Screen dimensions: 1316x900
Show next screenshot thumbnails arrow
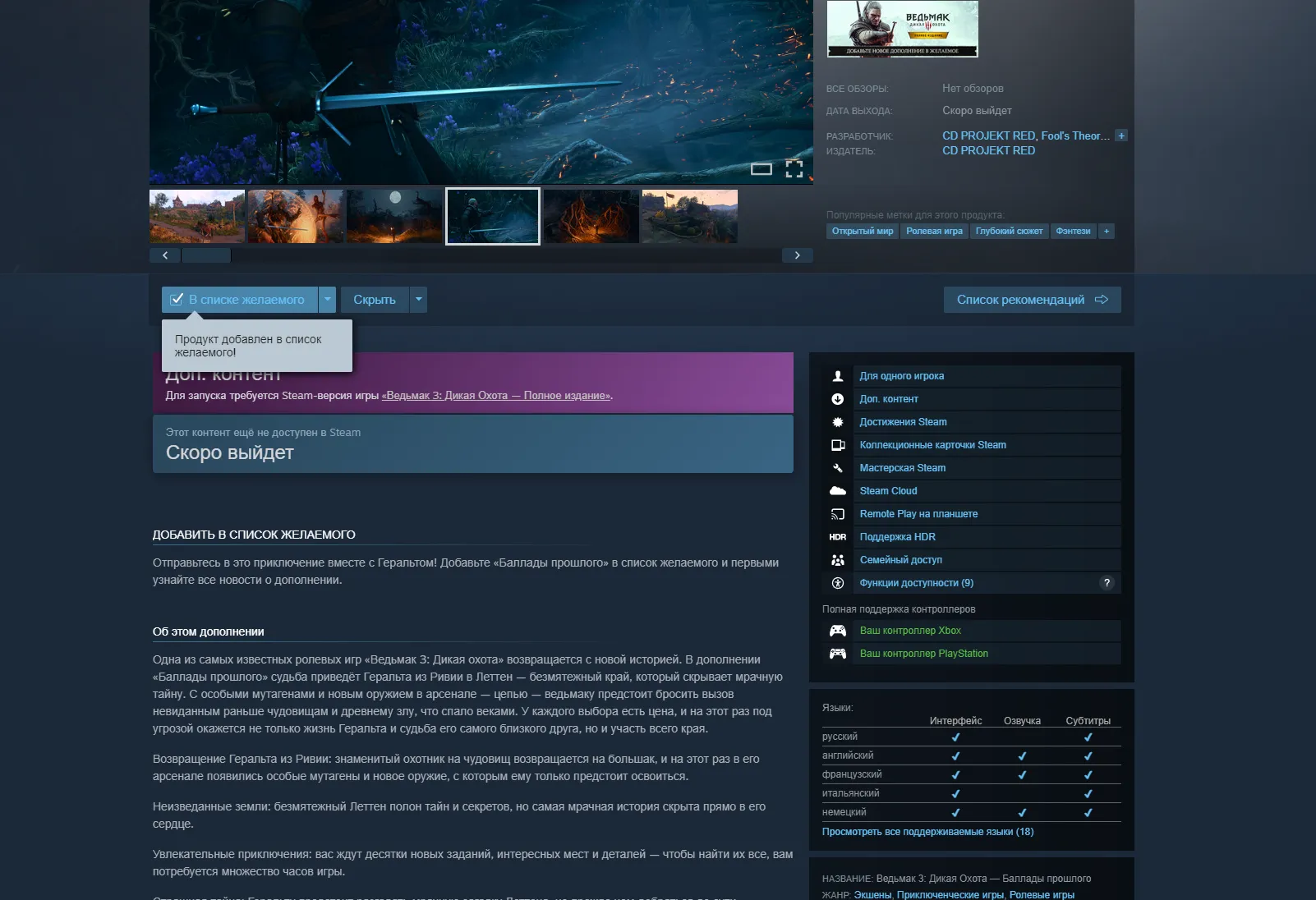pyautogui.click(x=797, y=255)
